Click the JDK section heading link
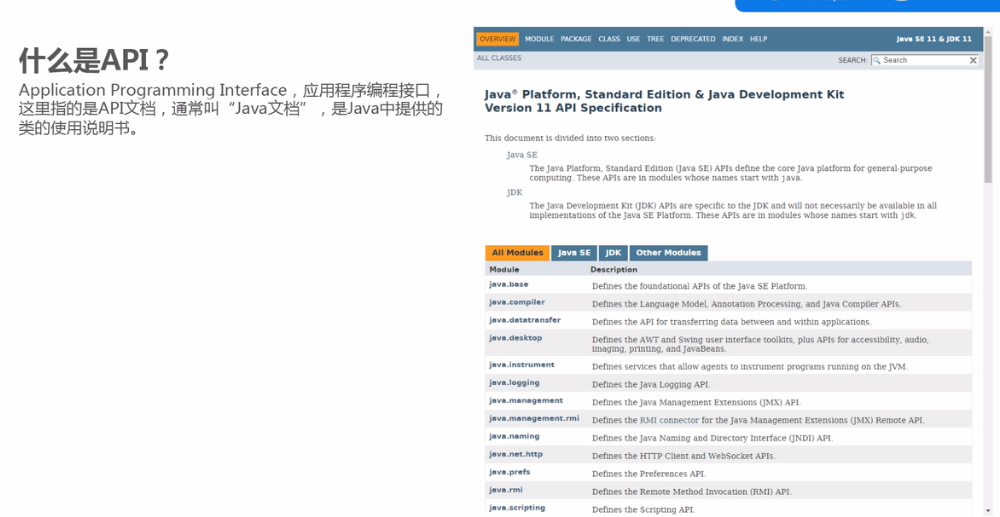 point(515,192)
